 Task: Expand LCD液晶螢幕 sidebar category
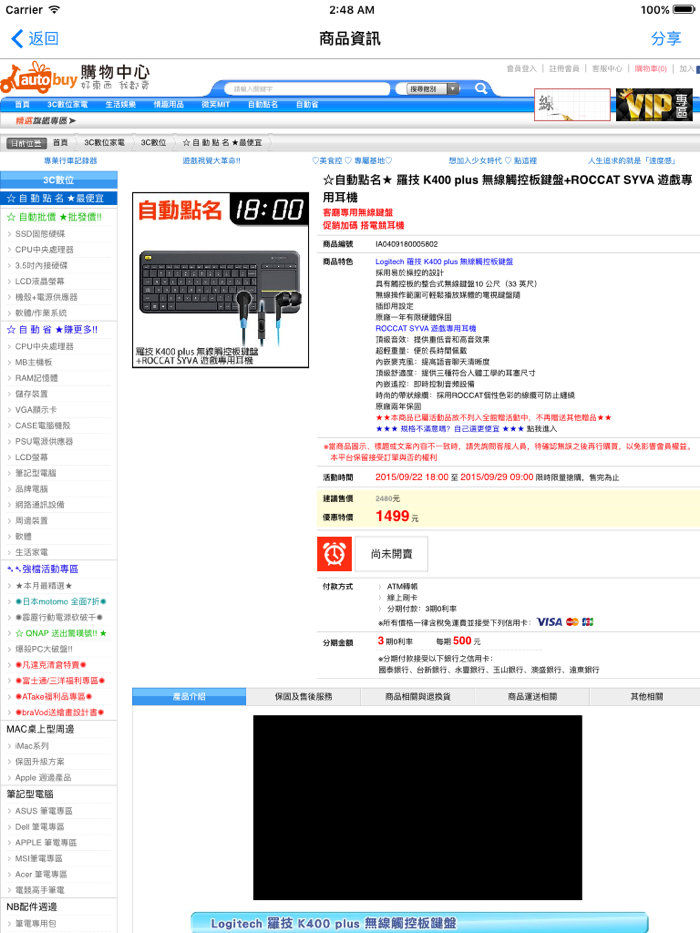point(40,281)
